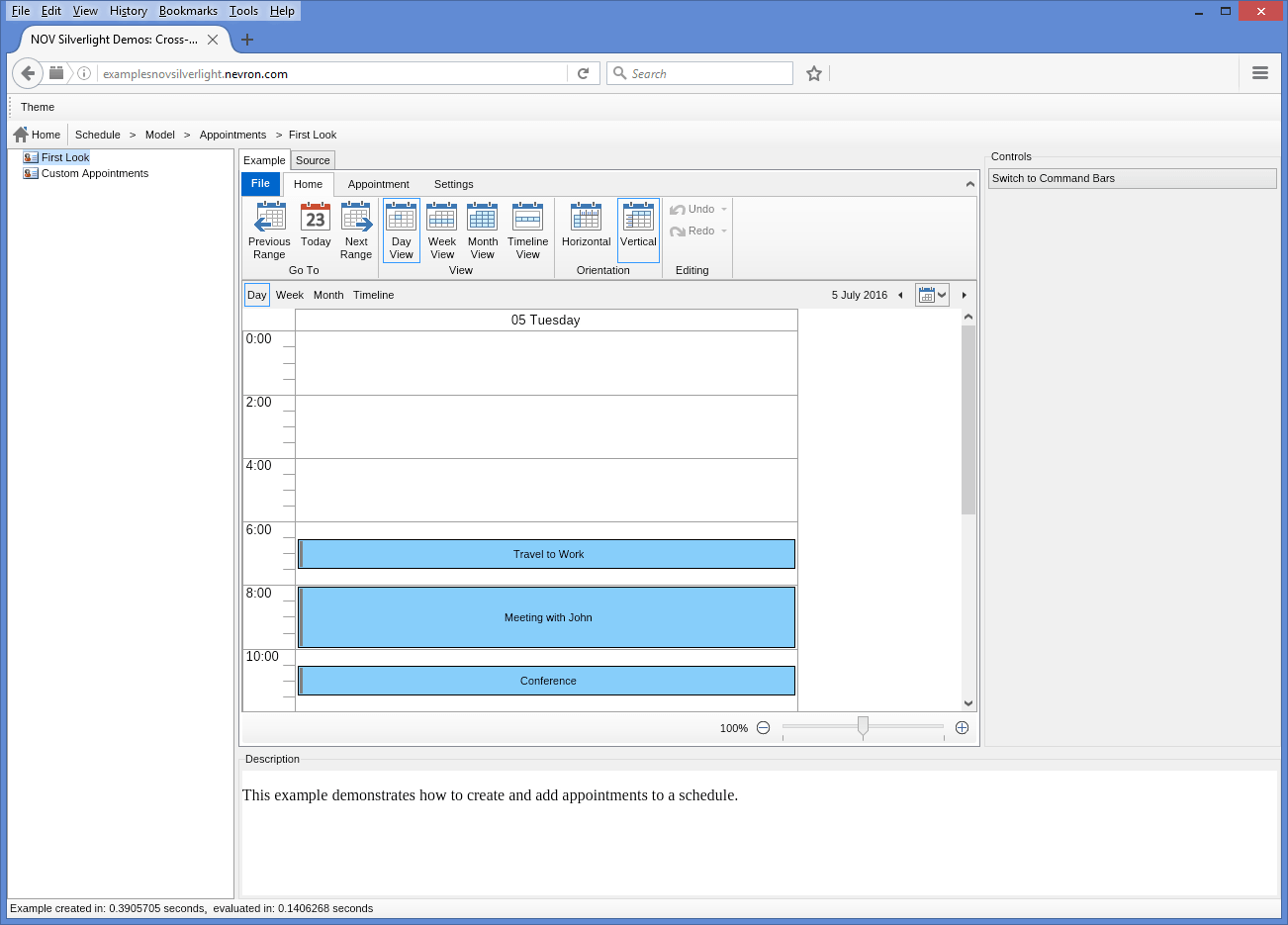Image resolution: width=1288 pixels, height=925 pixels.
Task: Click the schedule scroll down arrow
Action: (x=968, y=703)
